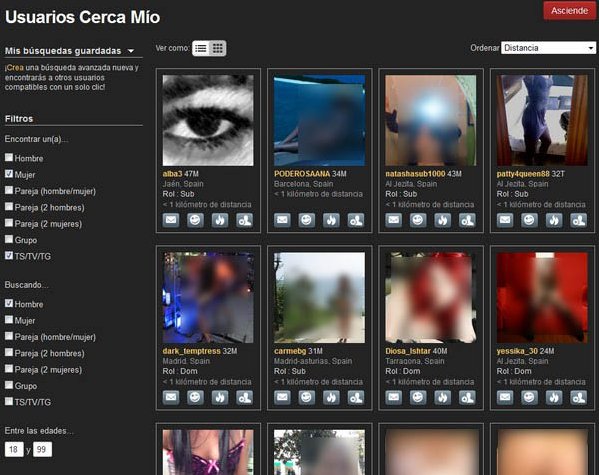Send message to patty4queen88

pyautogui.click(x=505, y=220)
